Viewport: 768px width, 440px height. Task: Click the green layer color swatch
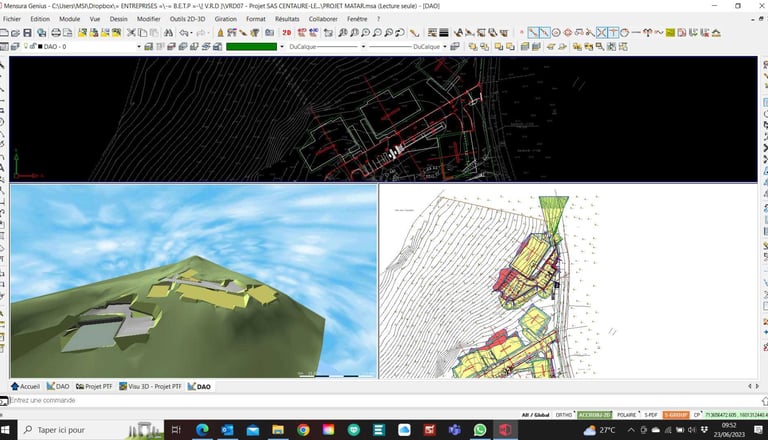[x=251, y=46]
